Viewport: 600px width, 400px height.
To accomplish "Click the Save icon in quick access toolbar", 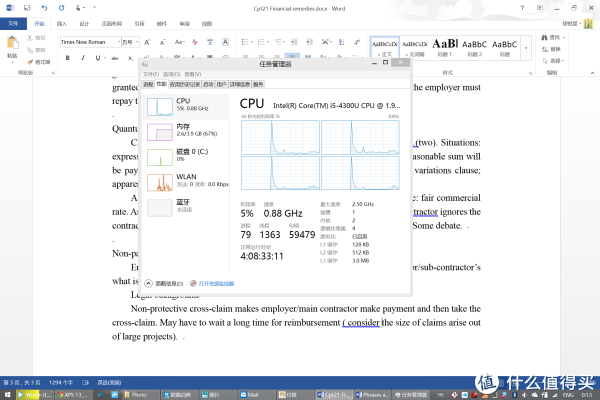I will (x=27, y=8).
